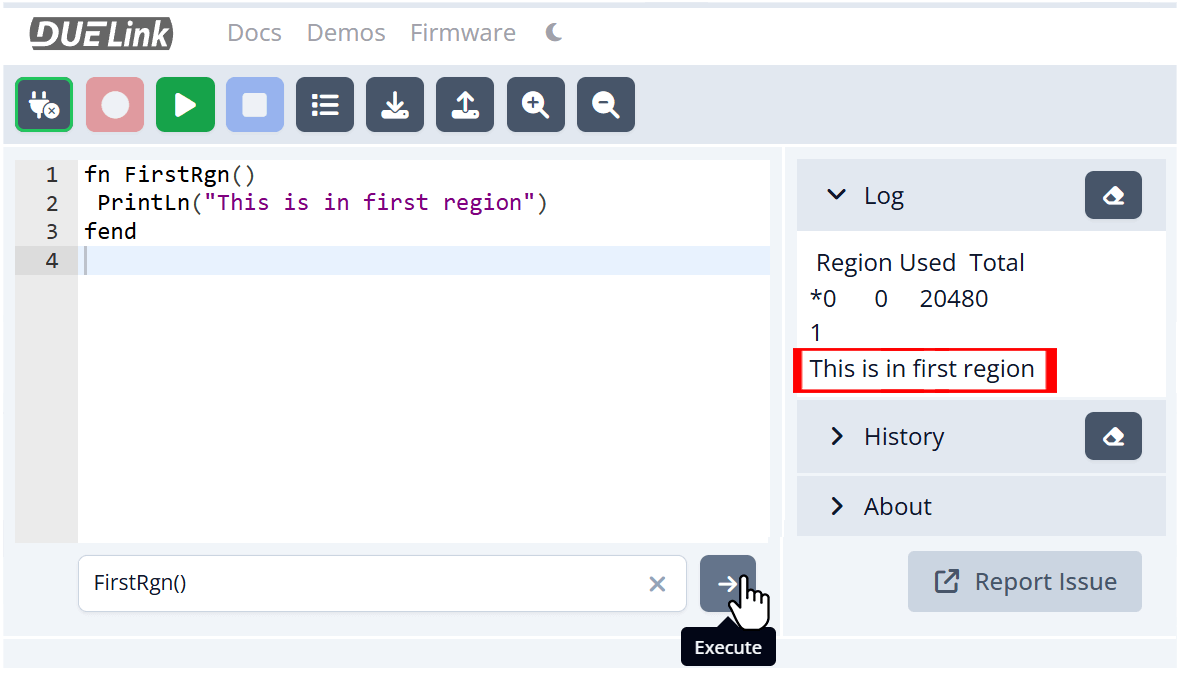Click the '20480' total value in the log
Image resolution: width=1184 pixels, height=674 pixels.
tap(954, 299)
